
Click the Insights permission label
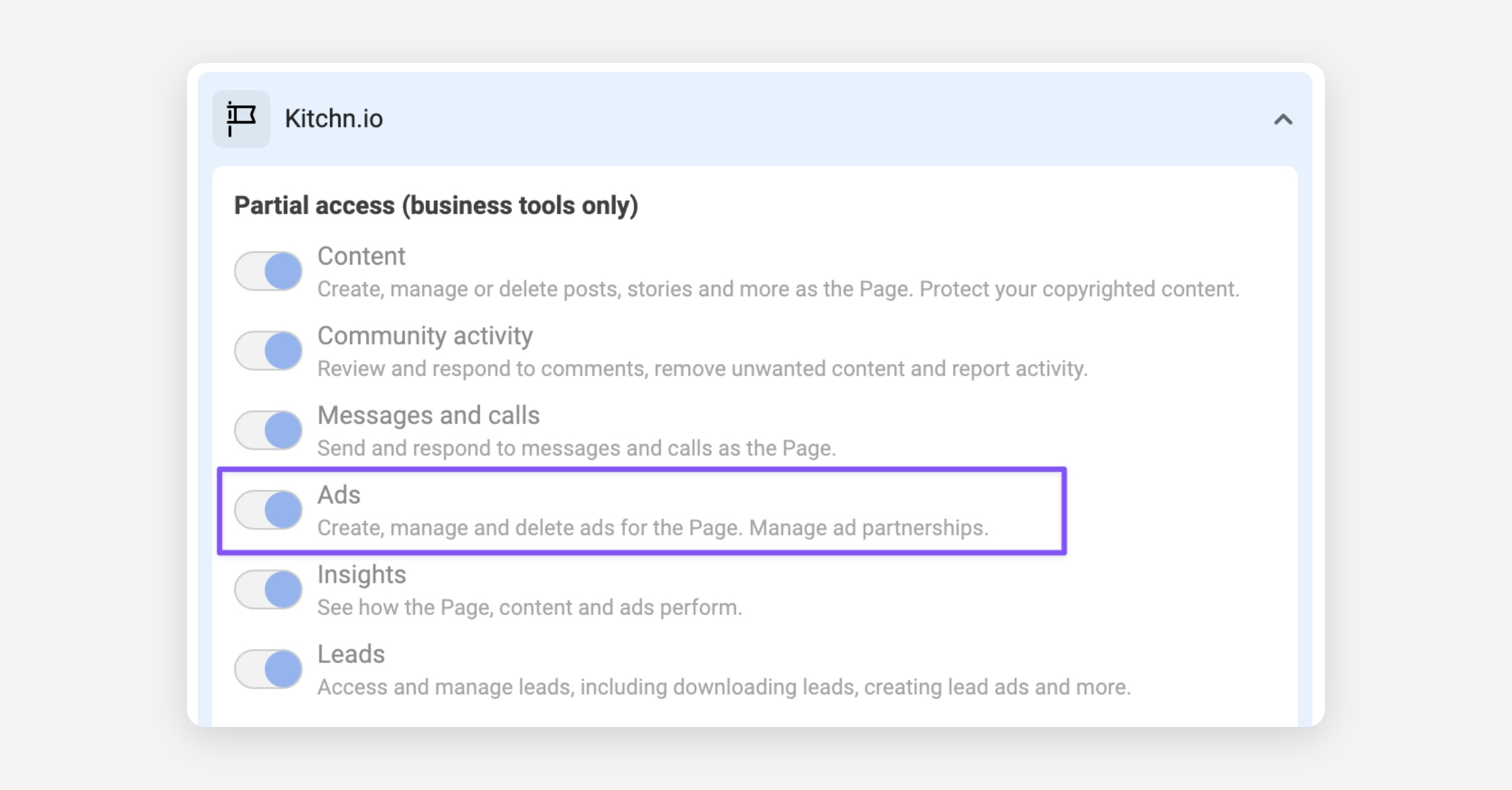pyautogui.click(x=362, y=575)
